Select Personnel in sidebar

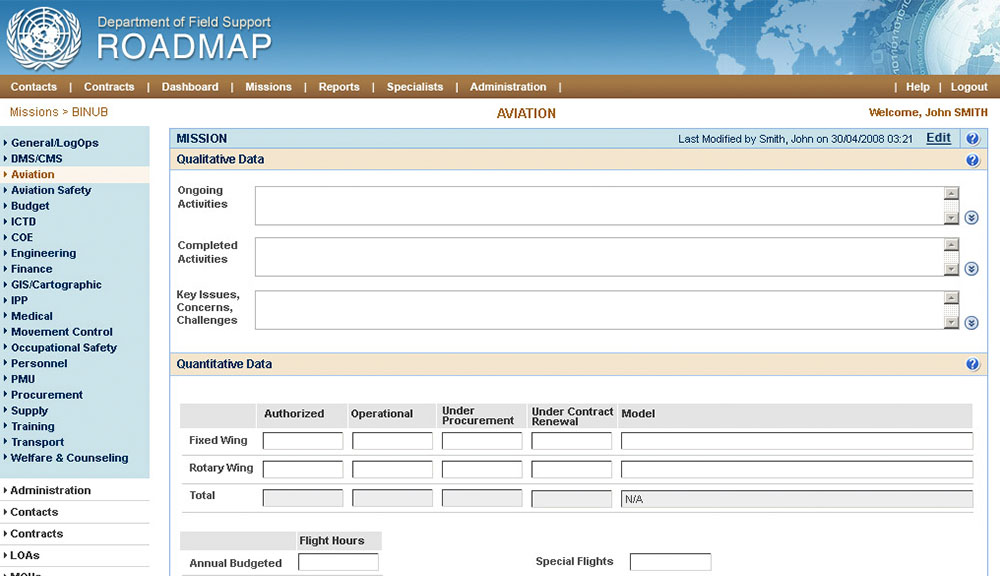tap(39, 363)
